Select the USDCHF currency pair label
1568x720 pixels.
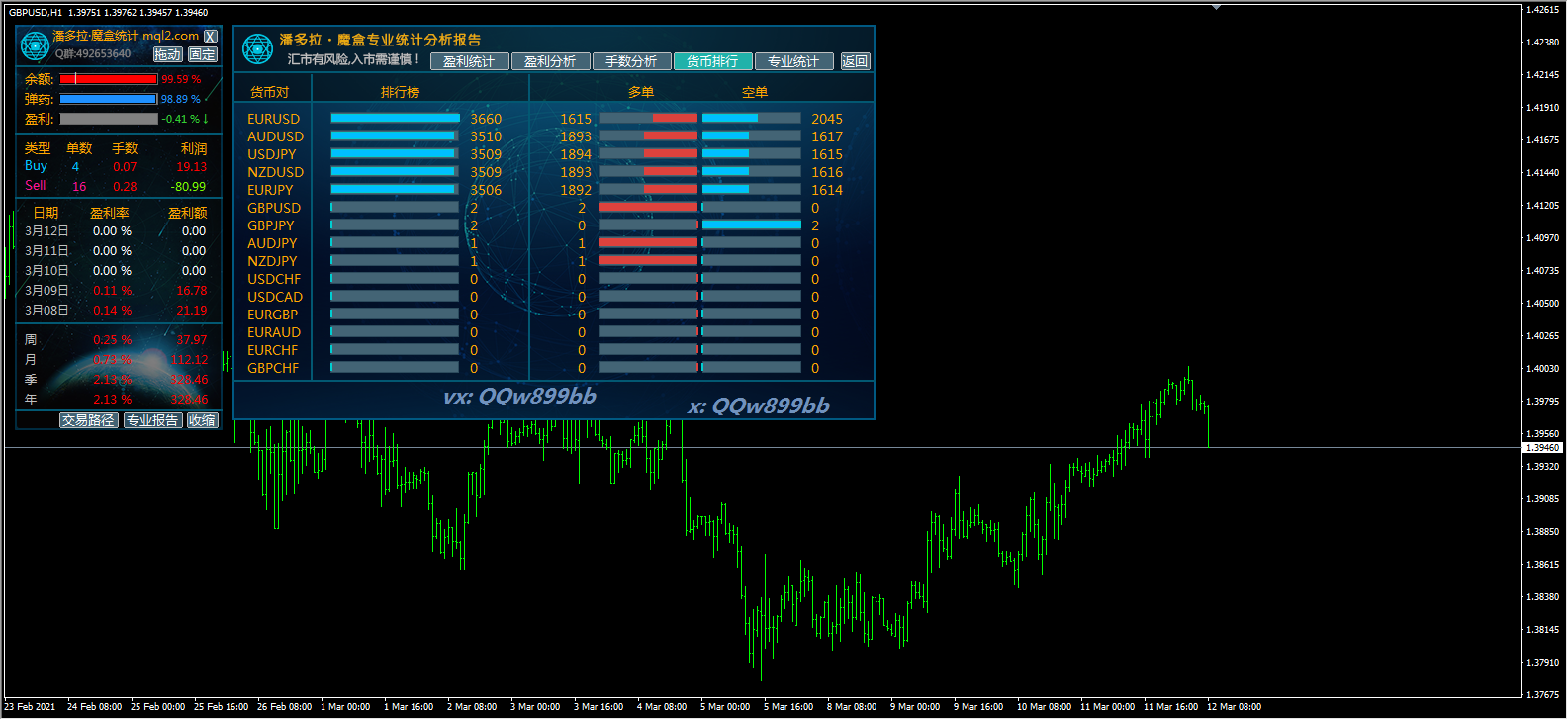[x=274, y=279]
